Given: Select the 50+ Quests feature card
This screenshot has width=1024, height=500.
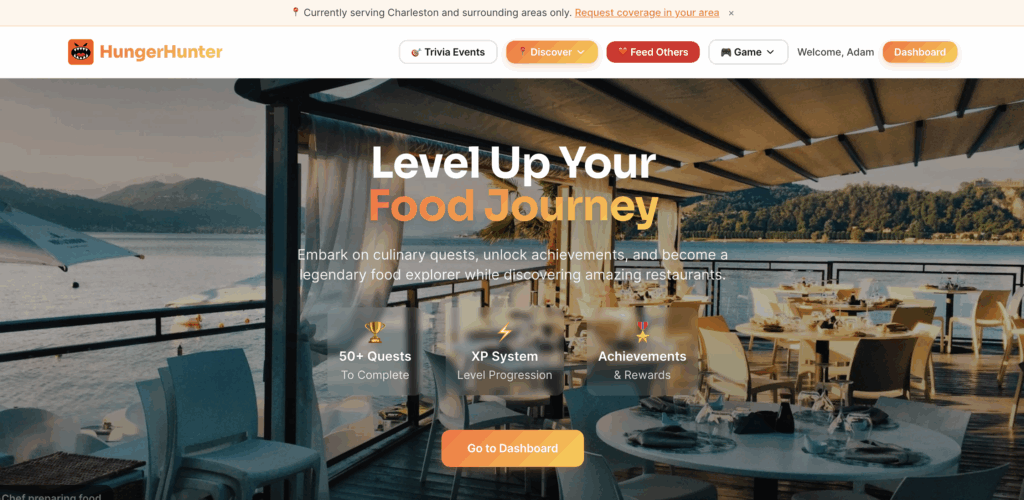Looking at the screenshot, I should tap(375, 351).
